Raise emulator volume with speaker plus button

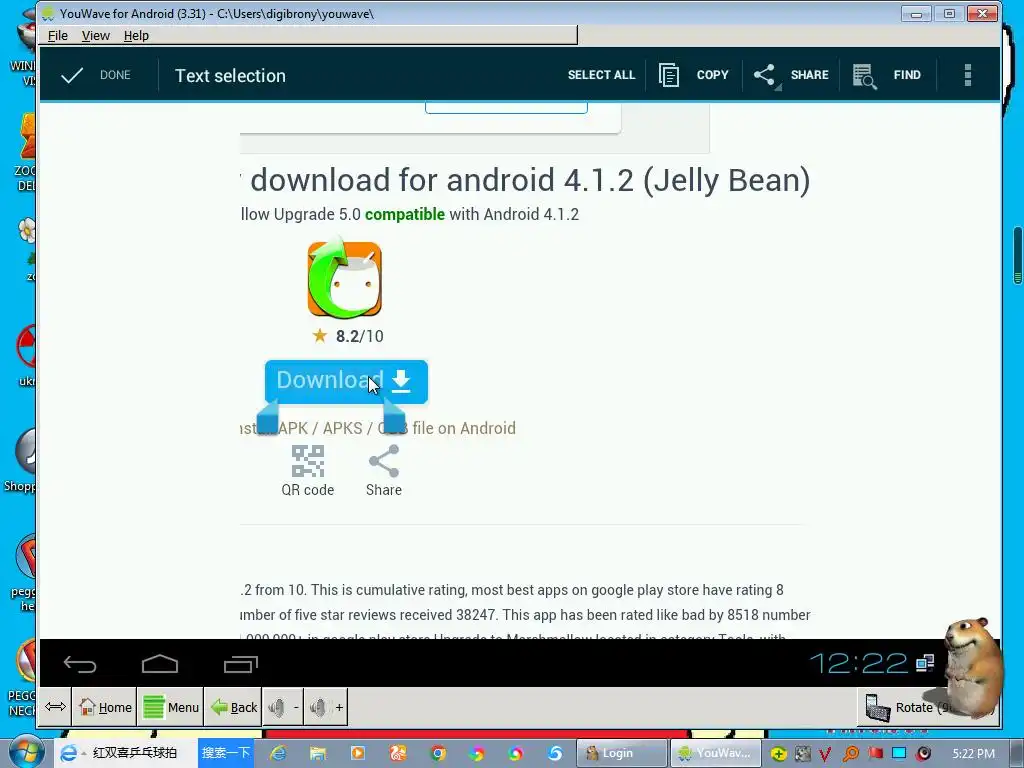(x=326, y=707)
